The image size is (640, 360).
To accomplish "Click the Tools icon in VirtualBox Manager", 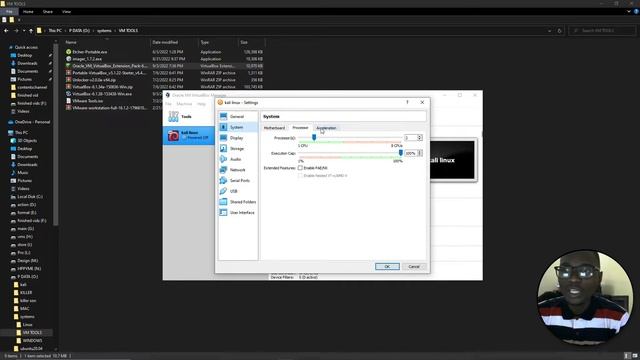I will point(173,116).
